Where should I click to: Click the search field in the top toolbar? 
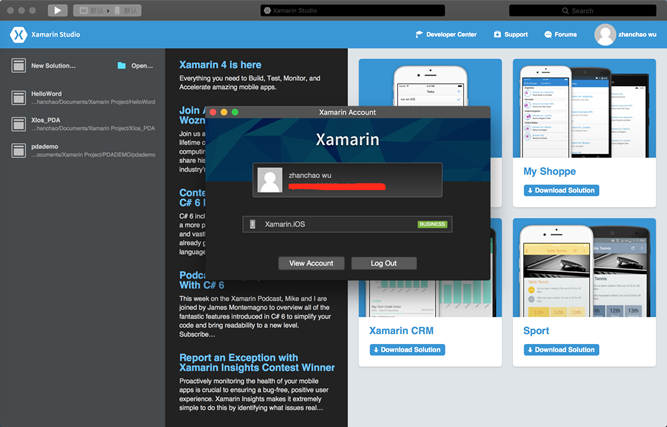pyautogui.click(x=582, y=11)
